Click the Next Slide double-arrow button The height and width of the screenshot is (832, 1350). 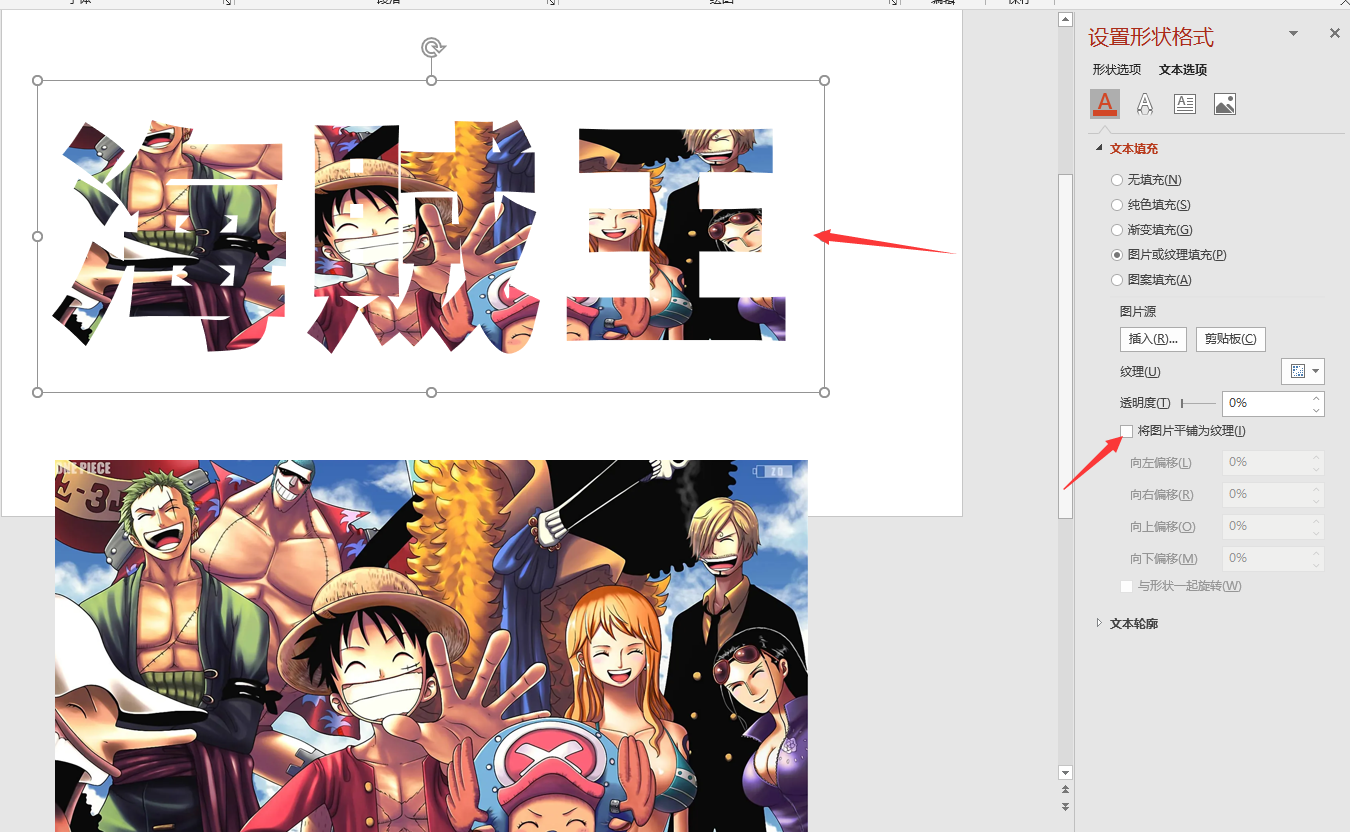[x=1065, y=806]
